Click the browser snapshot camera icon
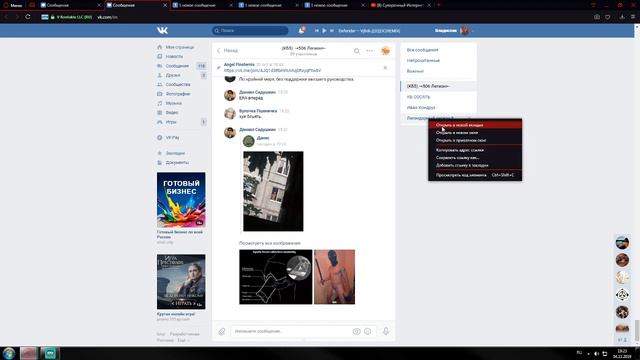The height and width of the screenshot is (360, 640). click(x=597, y=17)
